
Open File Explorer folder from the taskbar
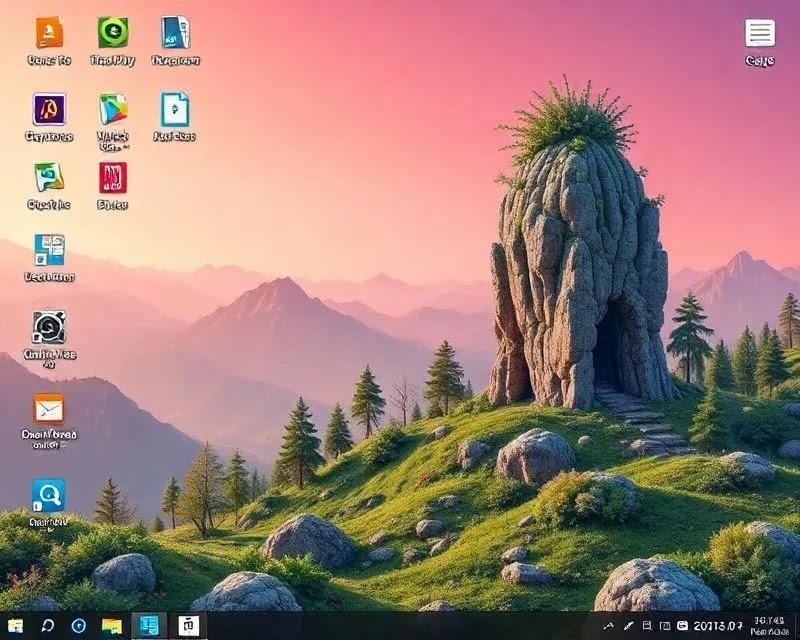[x=112, y=626]
